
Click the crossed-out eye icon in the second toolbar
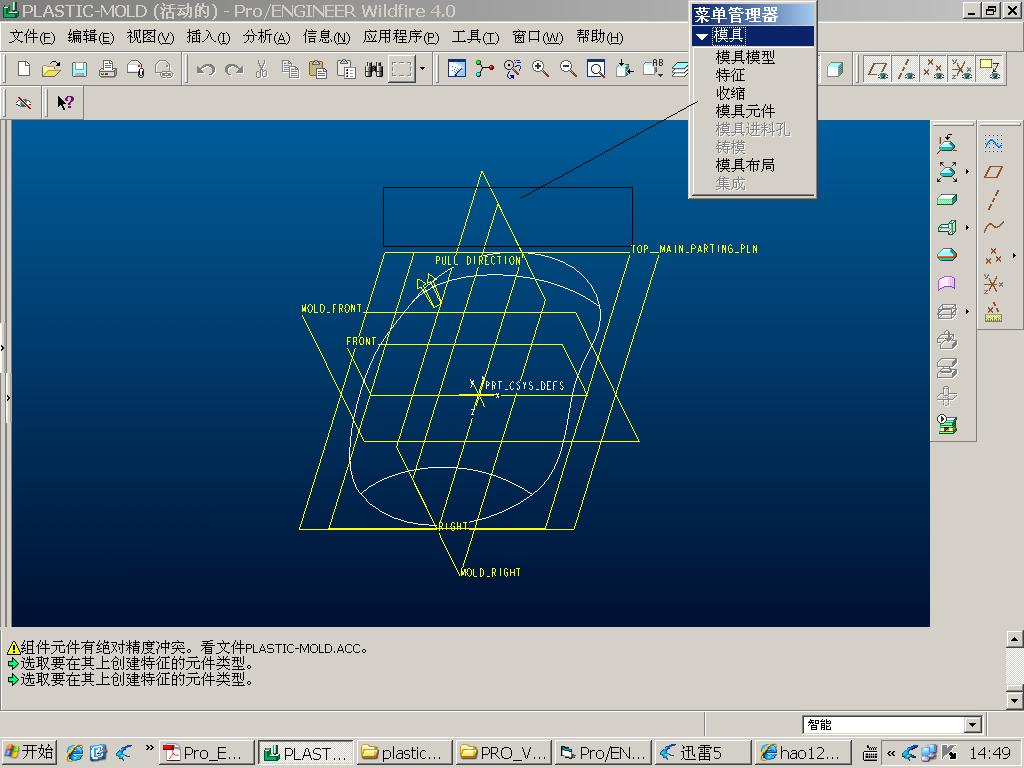tap(24, 103)
